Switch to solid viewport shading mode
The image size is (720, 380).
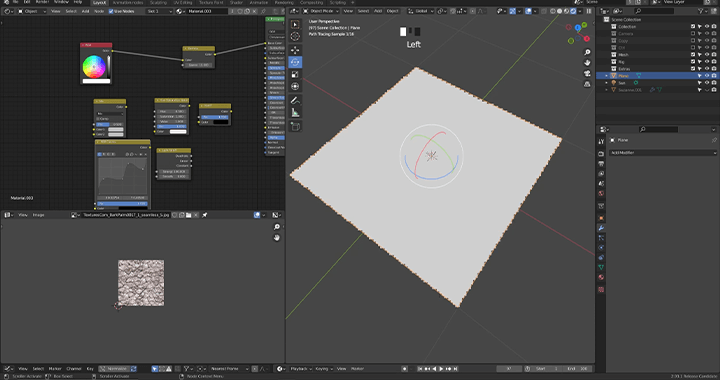pyautogui.click(x=560, y=11)
